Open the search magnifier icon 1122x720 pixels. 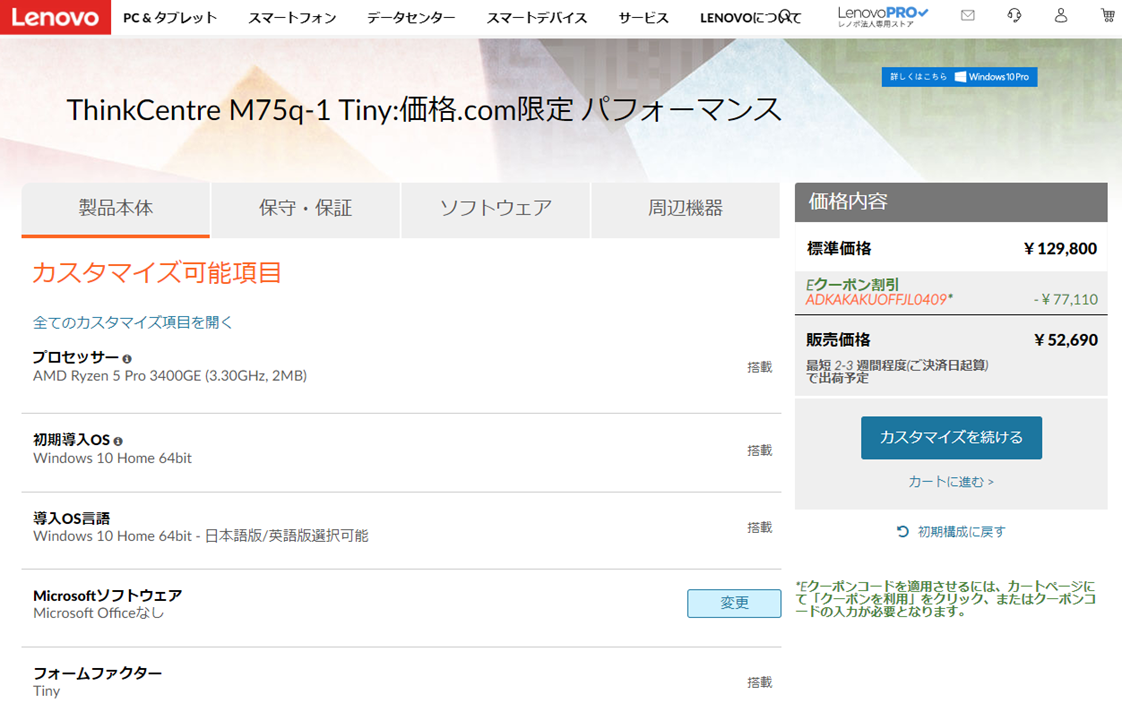tap(786, 15)
